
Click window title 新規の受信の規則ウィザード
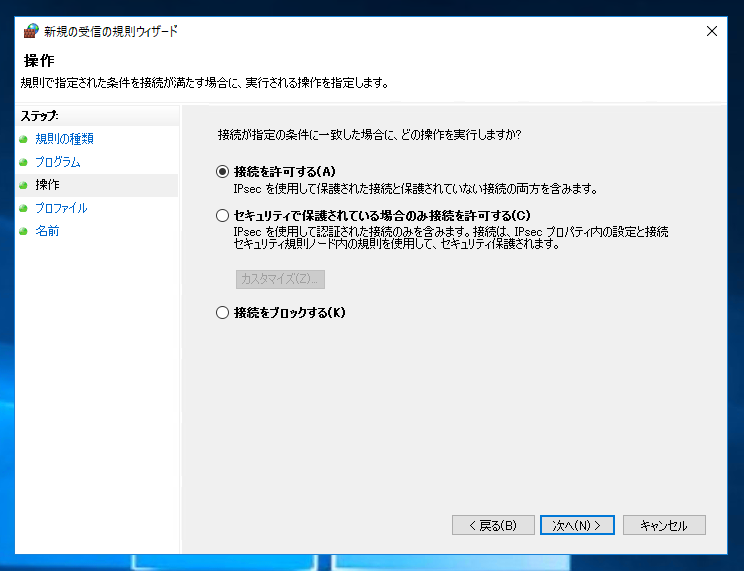pos(111,31)
